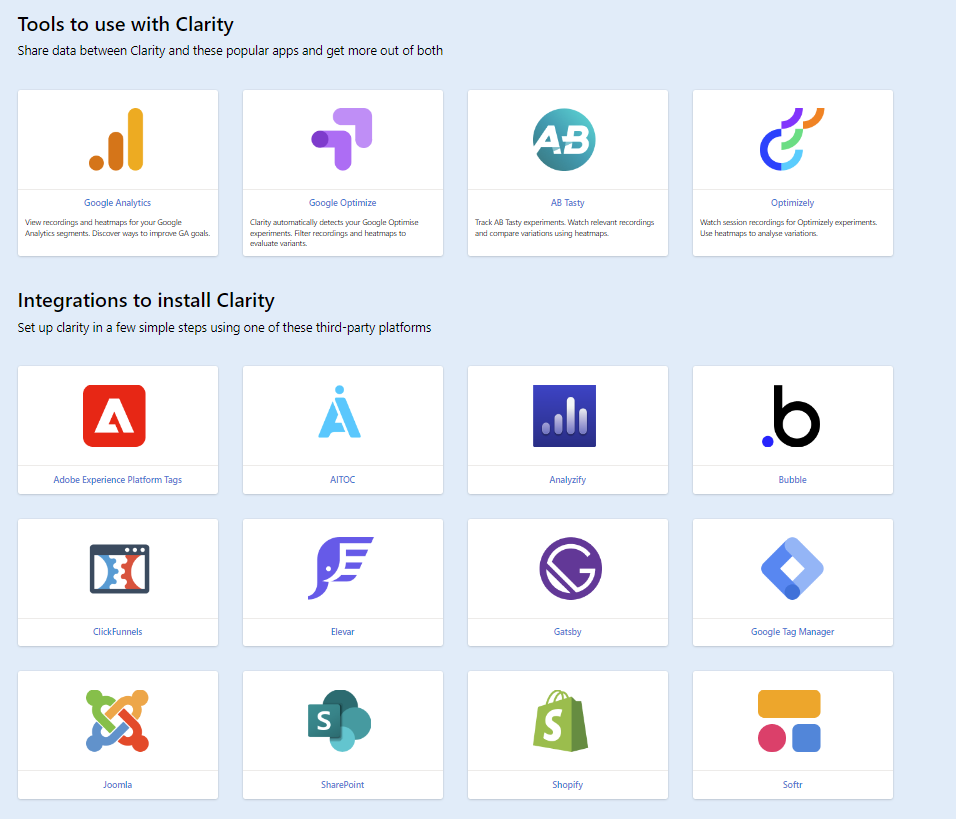Click the Google Analytics bar chart logo
Viewport: 956px width, 819px height.
point(116,140)
